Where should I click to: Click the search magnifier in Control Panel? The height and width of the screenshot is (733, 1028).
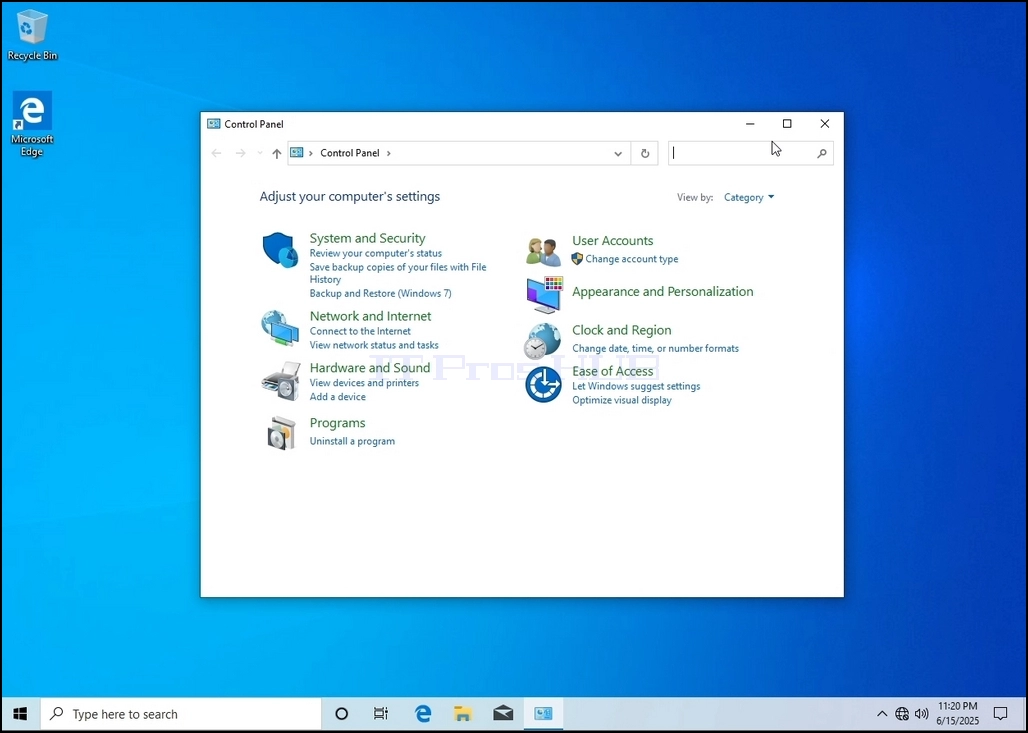pos(821,153)
